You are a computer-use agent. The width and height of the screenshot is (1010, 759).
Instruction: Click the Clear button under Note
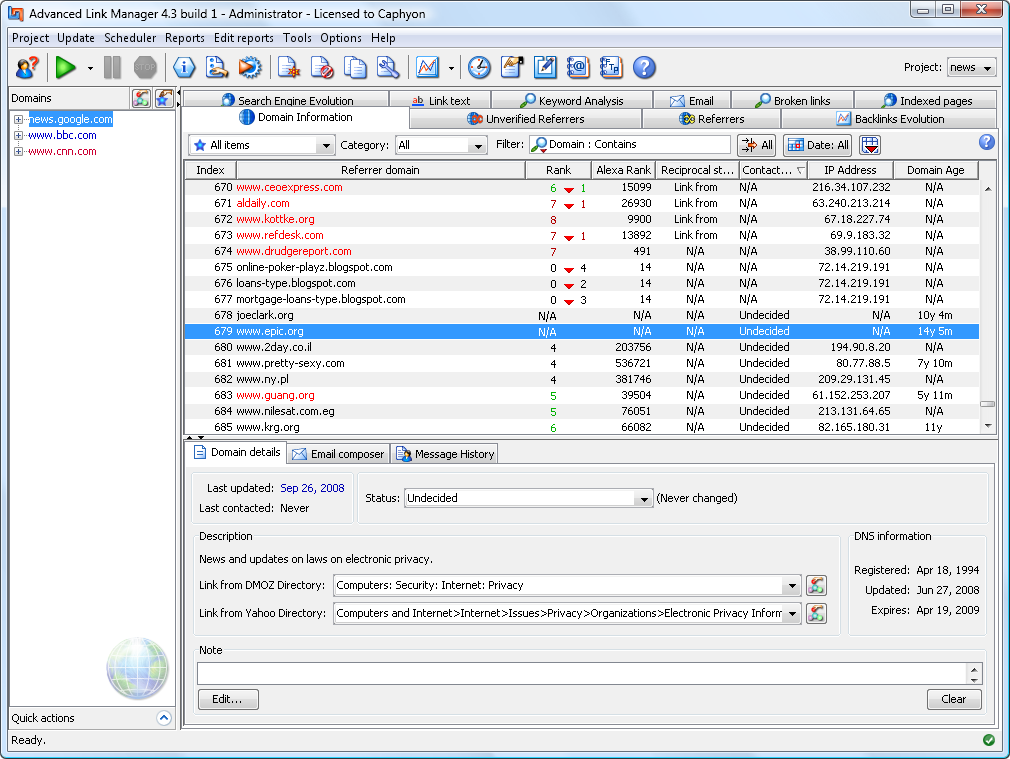coord(954,699)
